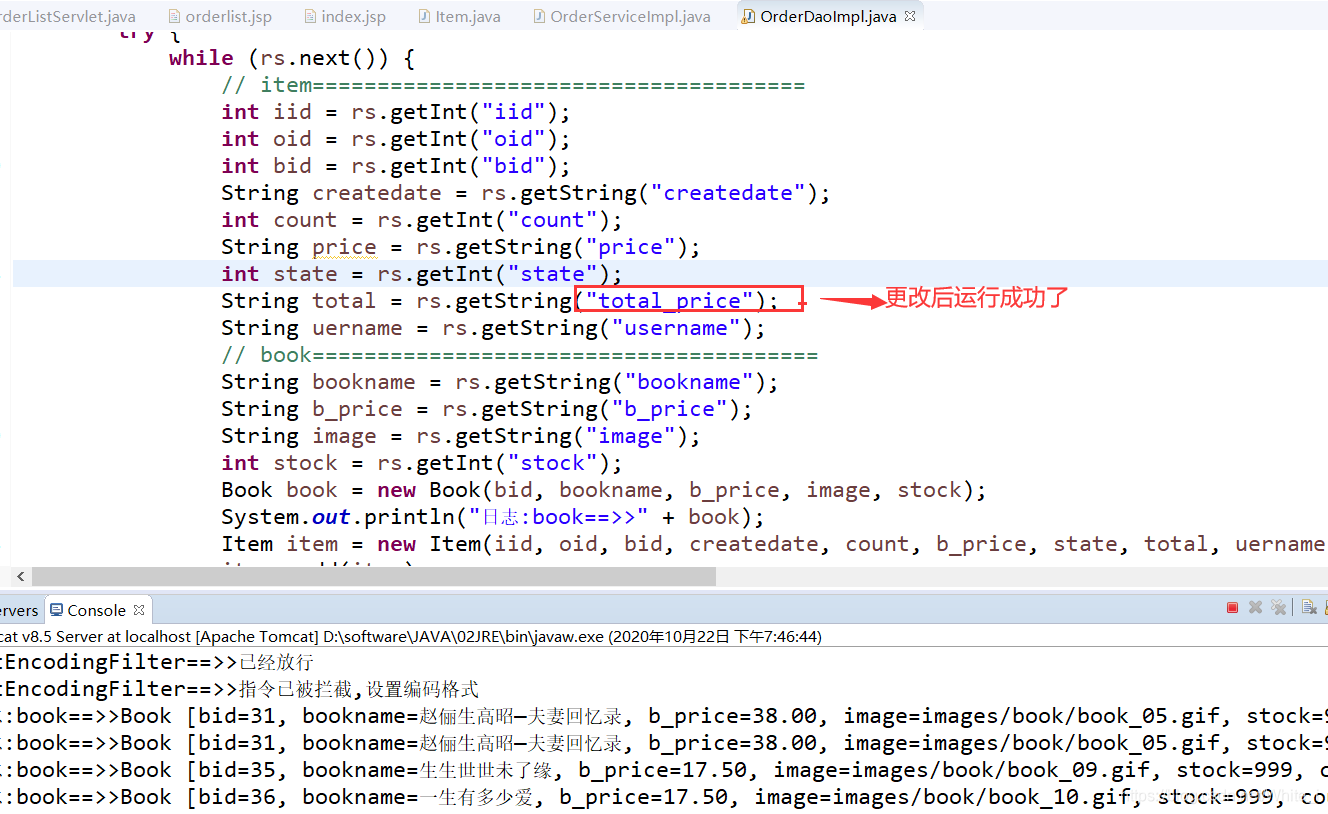Close the Console view tab
Viewport: 1328px width, 814px height.
pos(137,609)
